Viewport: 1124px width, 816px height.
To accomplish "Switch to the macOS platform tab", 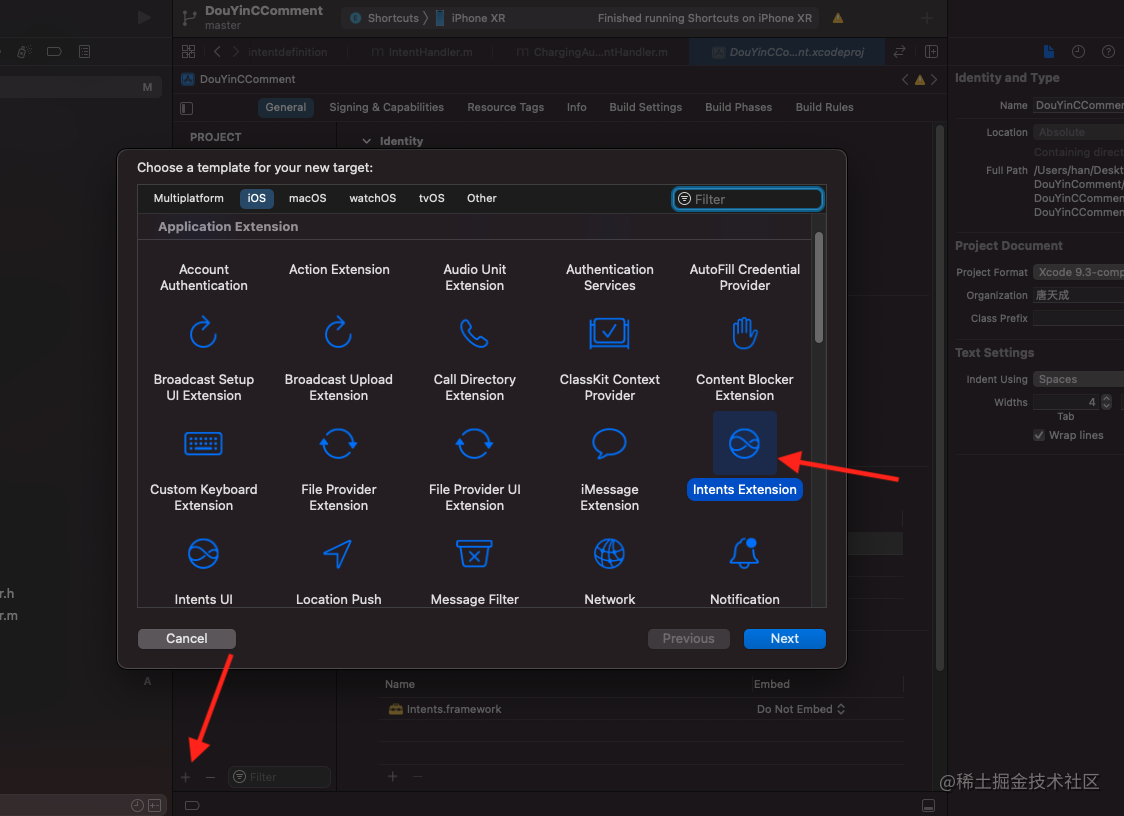I will pyautogui.click(x=308, y=198).
